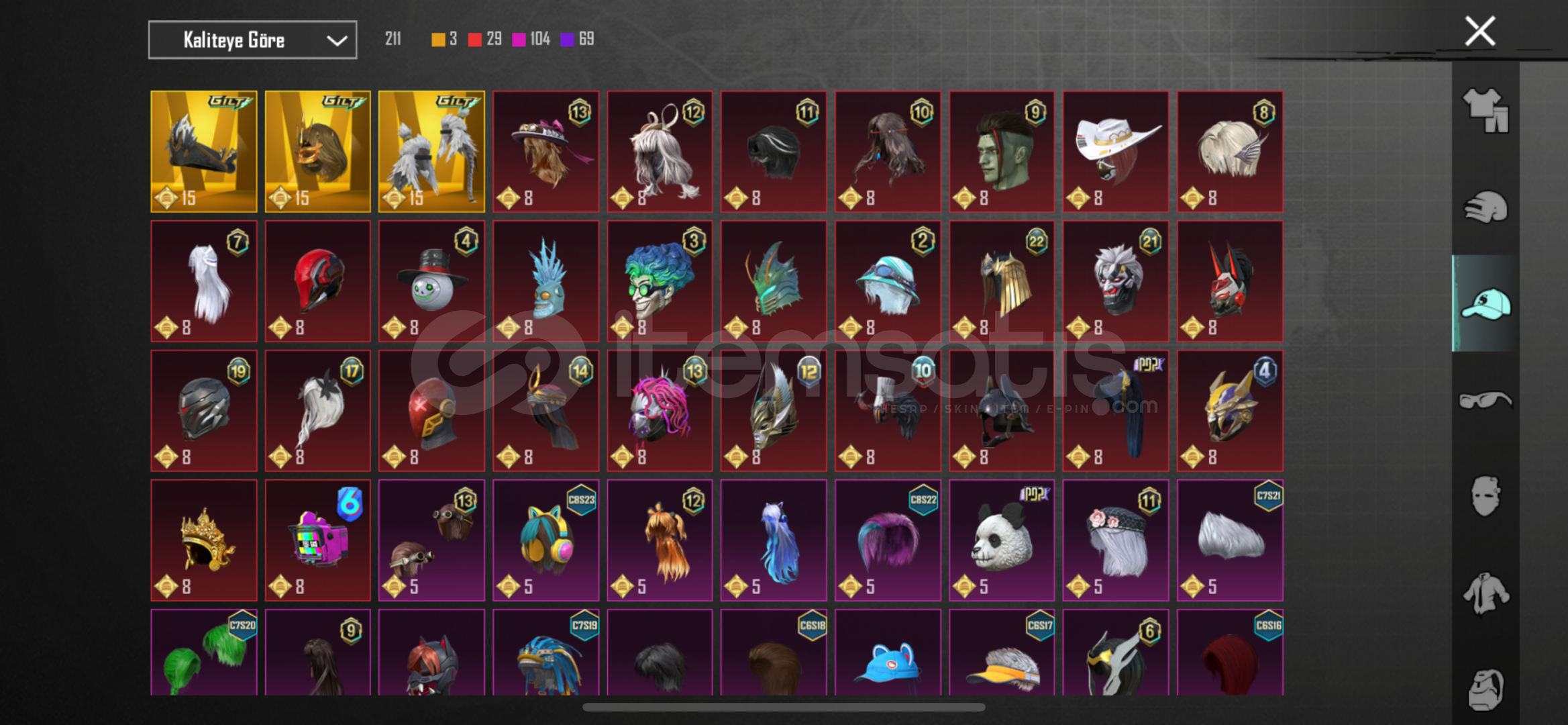Select the white cowboy hat item
1568x725 pixels.
(1116, 152)
